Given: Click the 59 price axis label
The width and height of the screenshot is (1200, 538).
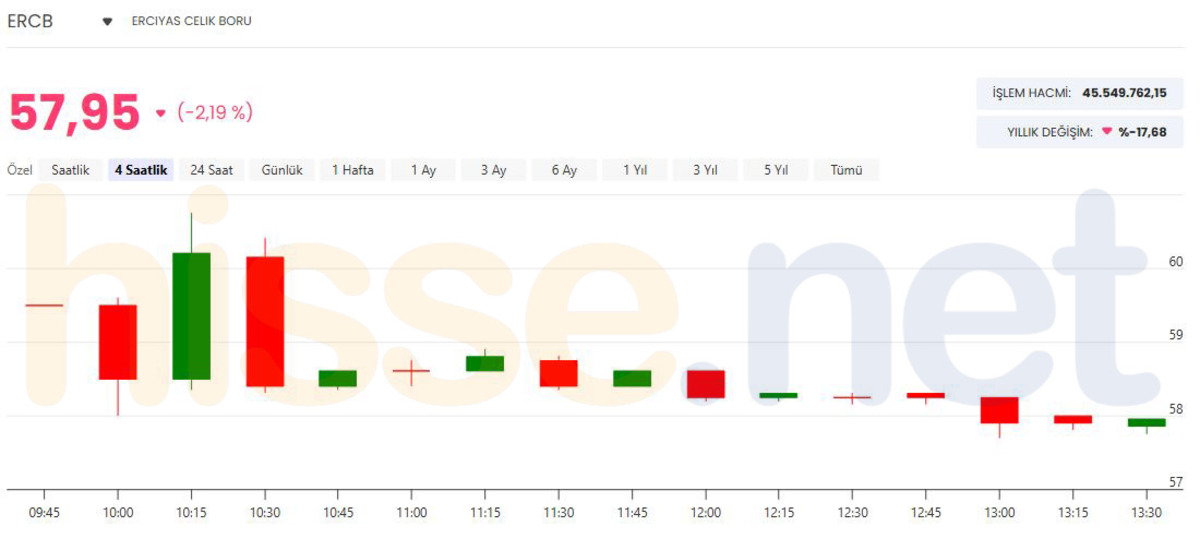Looking at the screenshot, I should pyautogui.click(x=1175, y=335).
